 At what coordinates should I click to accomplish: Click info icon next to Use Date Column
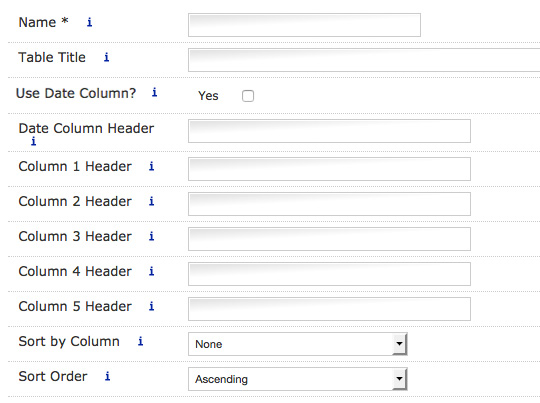(155, 92)
